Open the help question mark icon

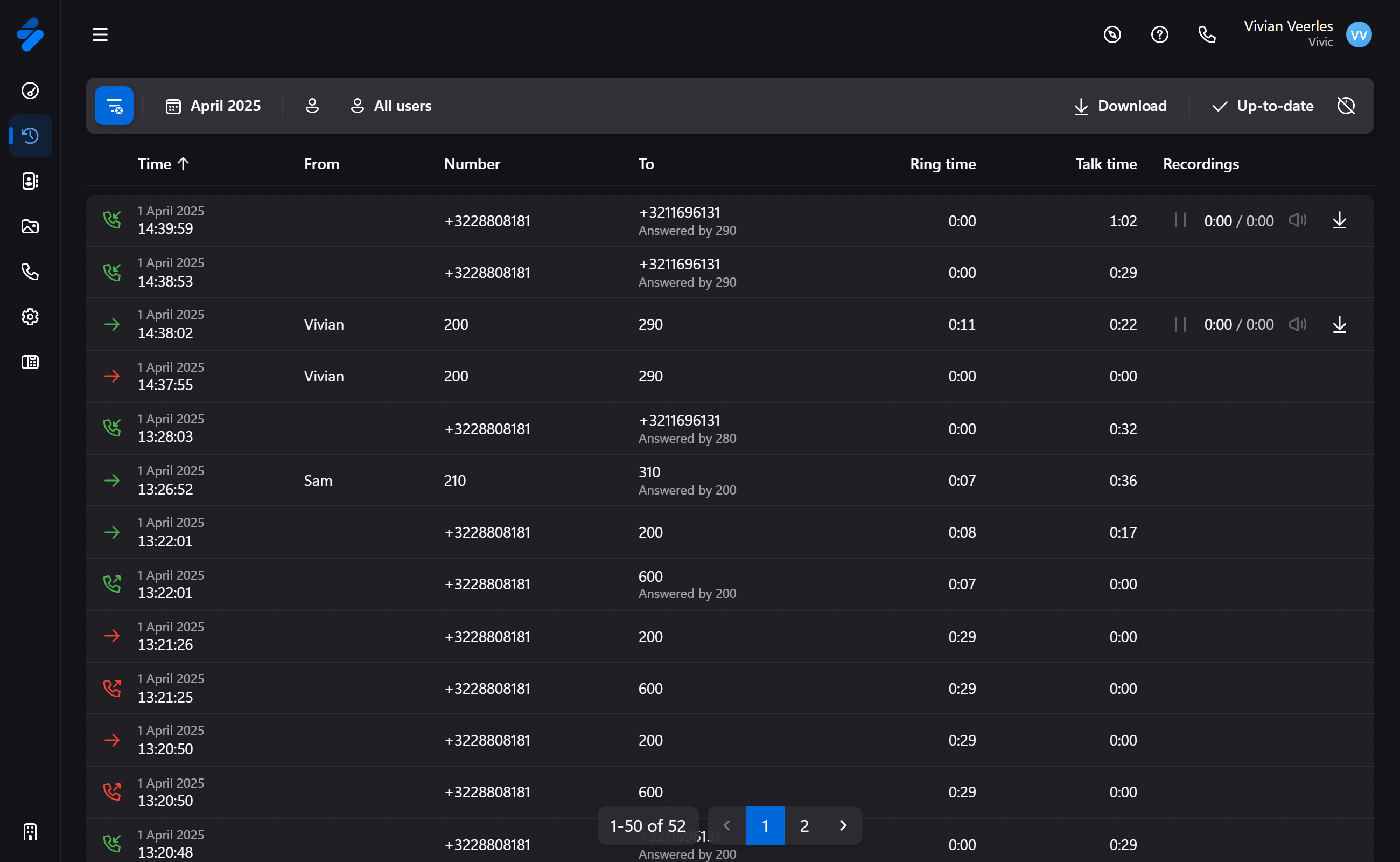pos(1159,35)
